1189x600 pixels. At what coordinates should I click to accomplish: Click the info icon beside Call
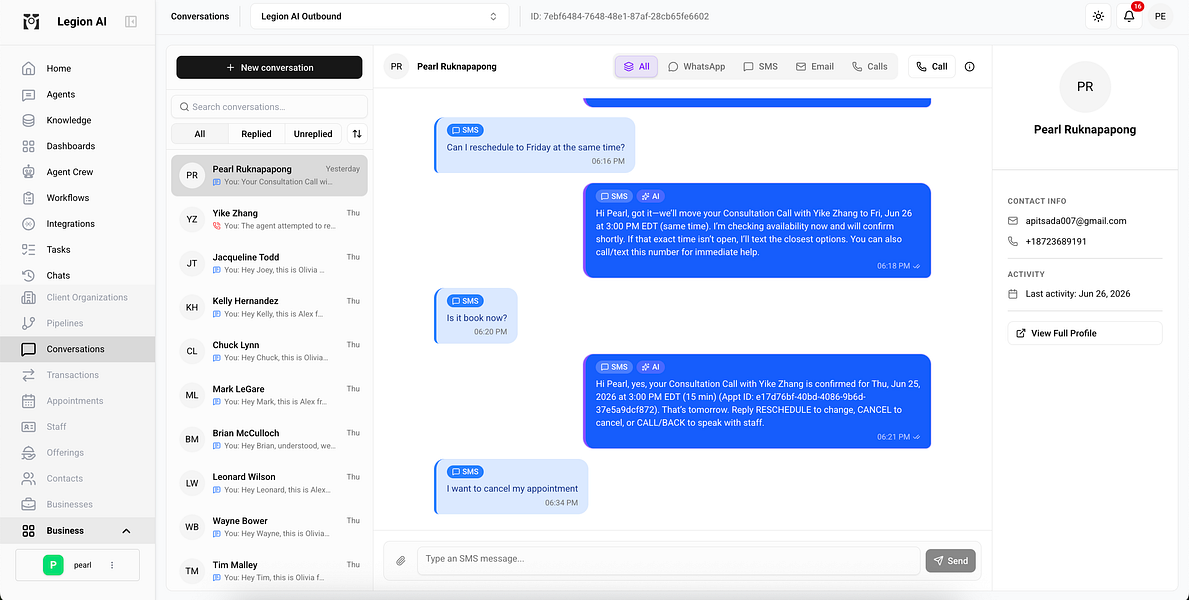click(969, 67)
